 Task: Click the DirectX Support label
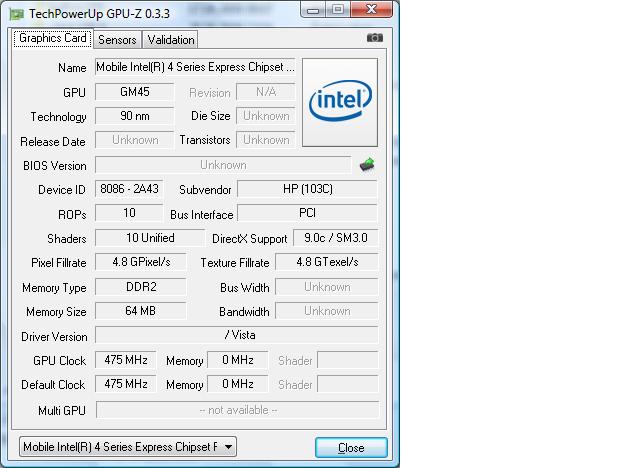pos(249,239)
